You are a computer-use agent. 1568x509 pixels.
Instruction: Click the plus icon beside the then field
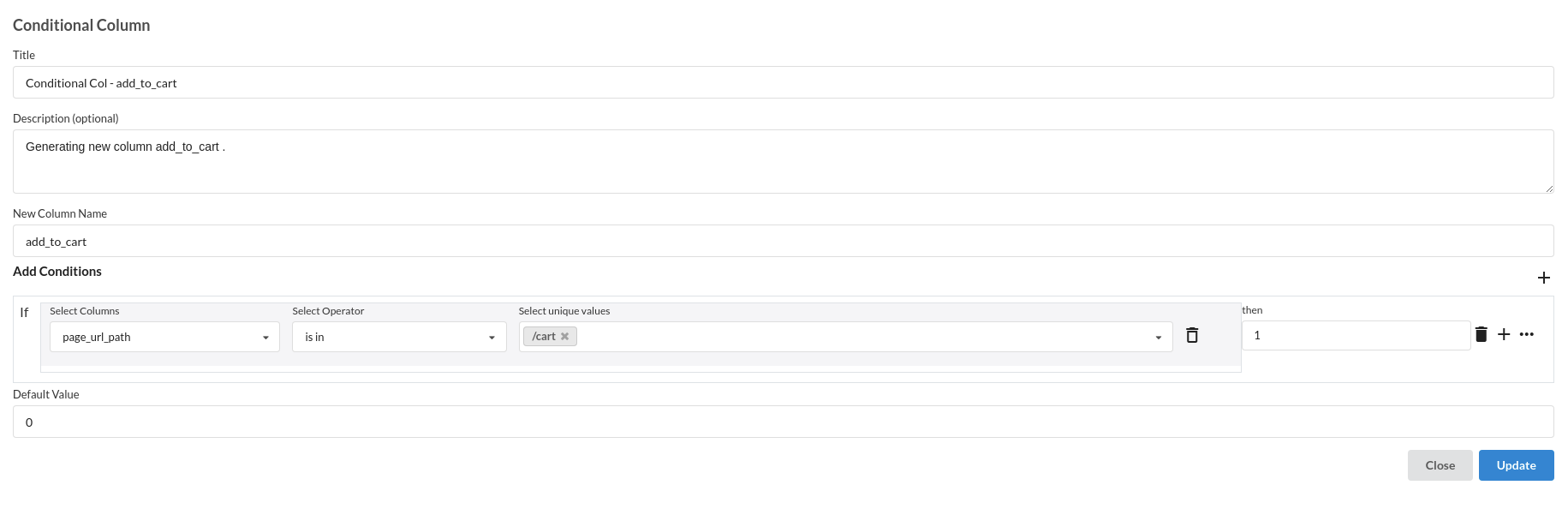pos(1504,334)
